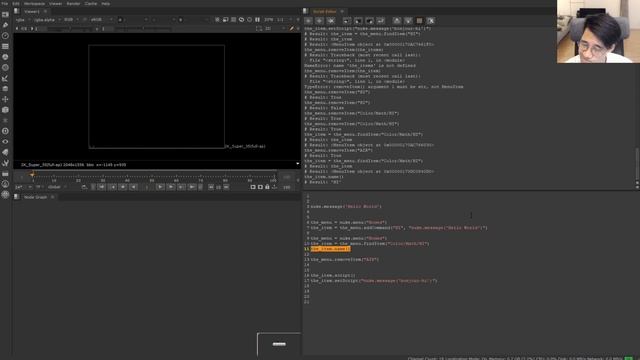Open the sRGB viewer process dropdown
640x360 pixels.
pos(101,20)
